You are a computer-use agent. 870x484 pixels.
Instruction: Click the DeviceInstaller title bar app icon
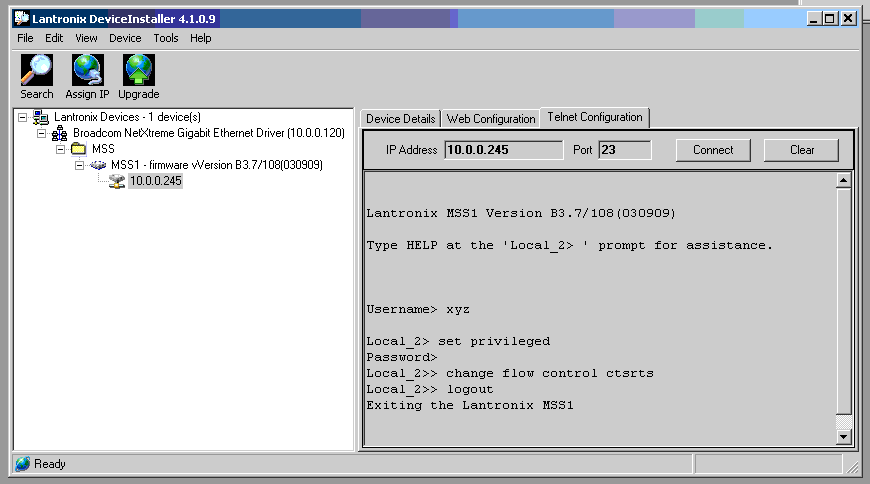point(22,18)
